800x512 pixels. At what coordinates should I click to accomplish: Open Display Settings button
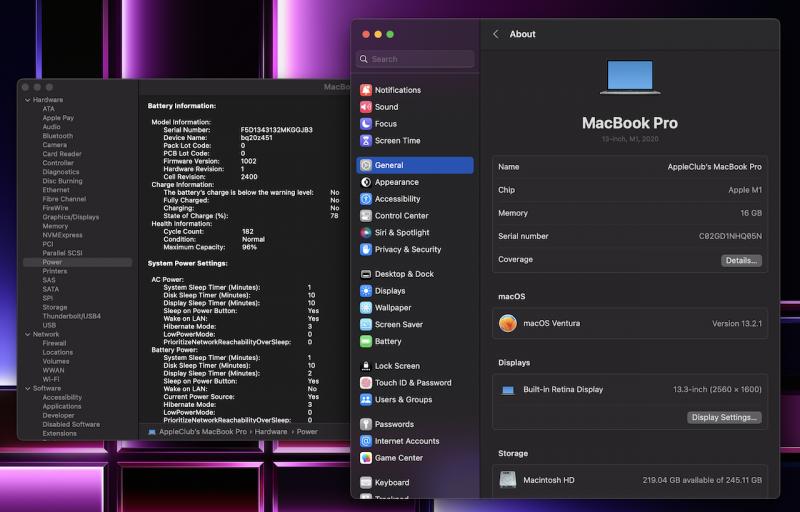pos(724,418)
